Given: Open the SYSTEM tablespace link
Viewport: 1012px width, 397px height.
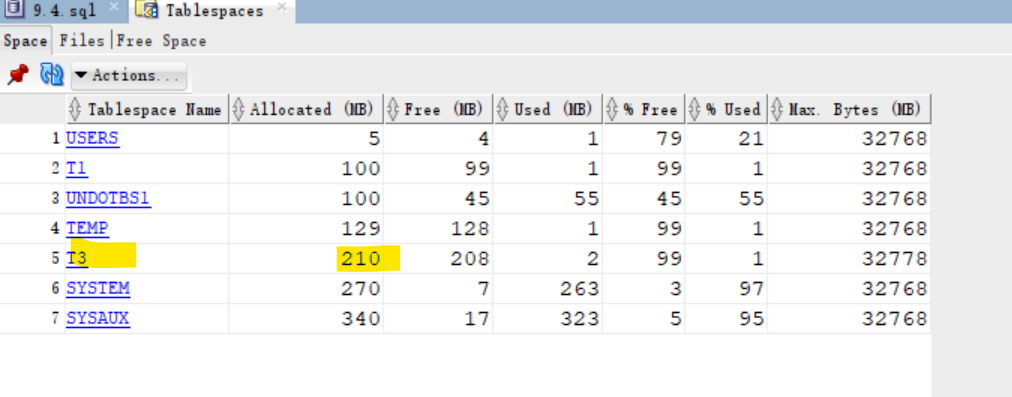Looking at the screenshot, I should click(97, 288).
